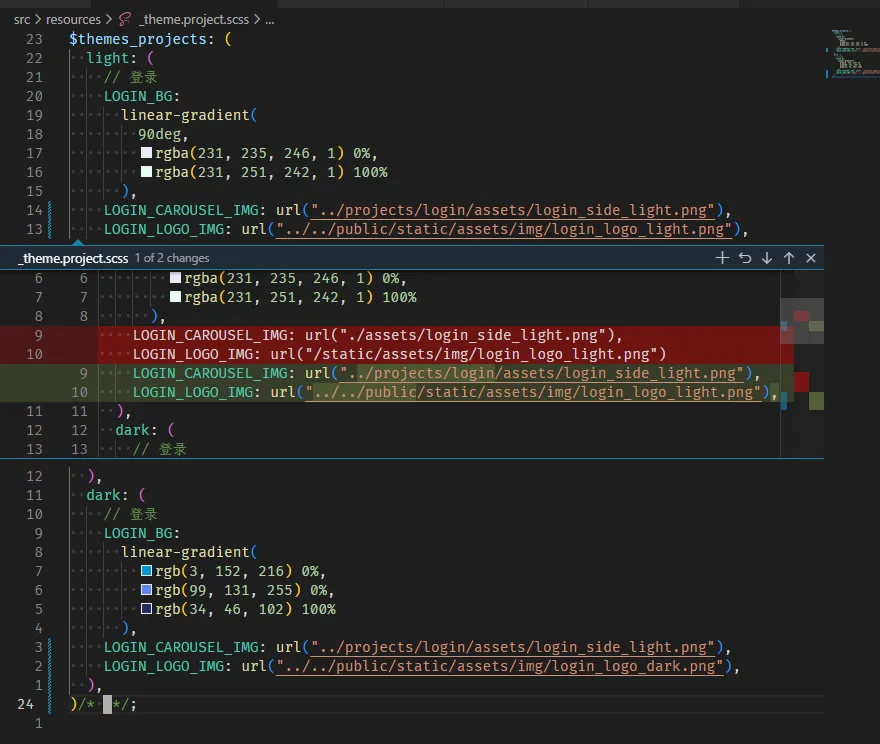The height and width of the screenshot is (744, 880).
Task: Follow login_side_light.png link in the dark theme block
Action: click(513, 647)
